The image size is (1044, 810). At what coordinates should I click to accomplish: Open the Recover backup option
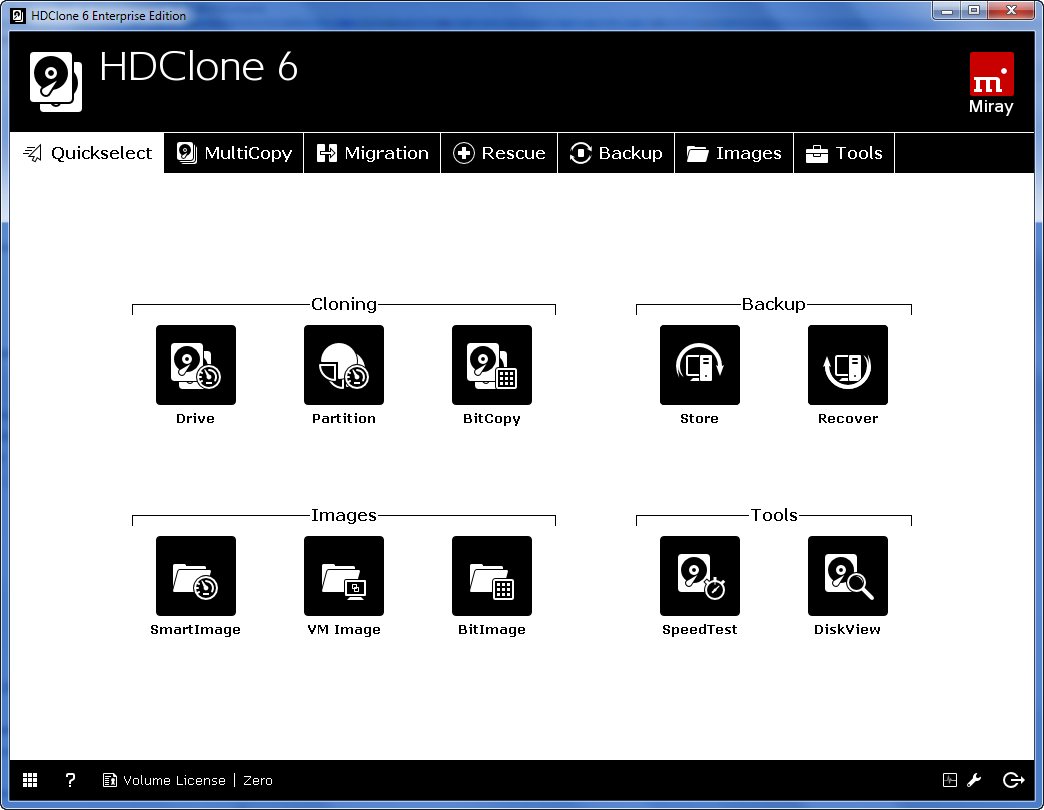pos(847,365)
